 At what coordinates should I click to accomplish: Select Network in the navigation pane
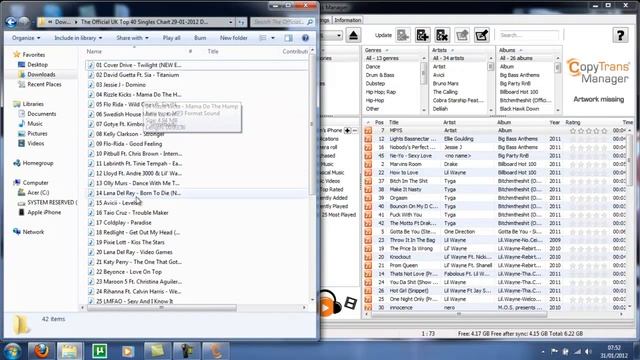[33, 232]
